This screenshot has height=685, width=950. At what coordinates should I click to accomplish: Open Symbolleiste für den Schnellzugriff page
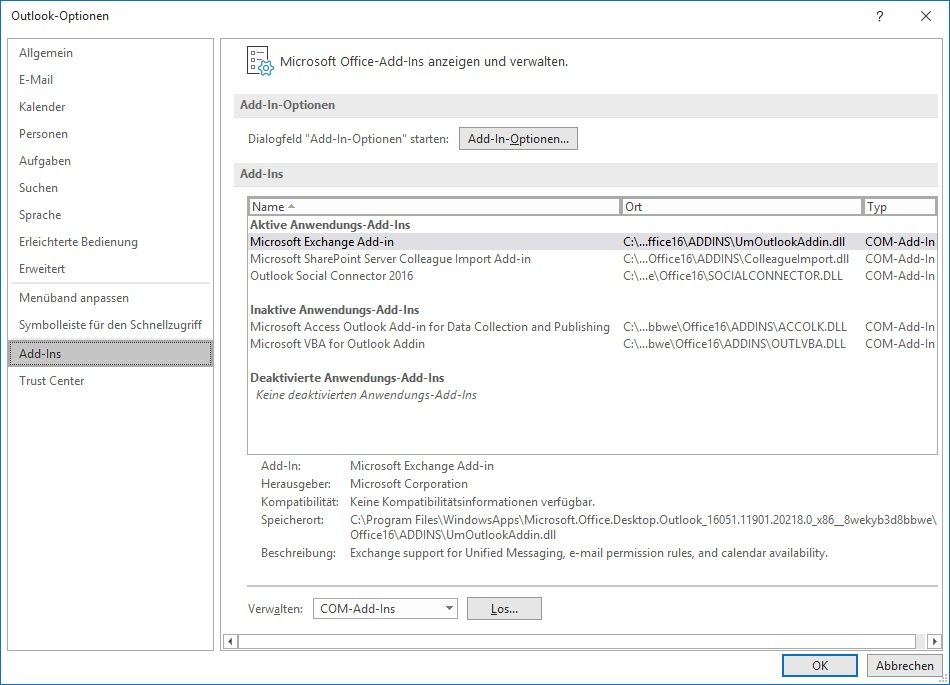coord(110,325)
